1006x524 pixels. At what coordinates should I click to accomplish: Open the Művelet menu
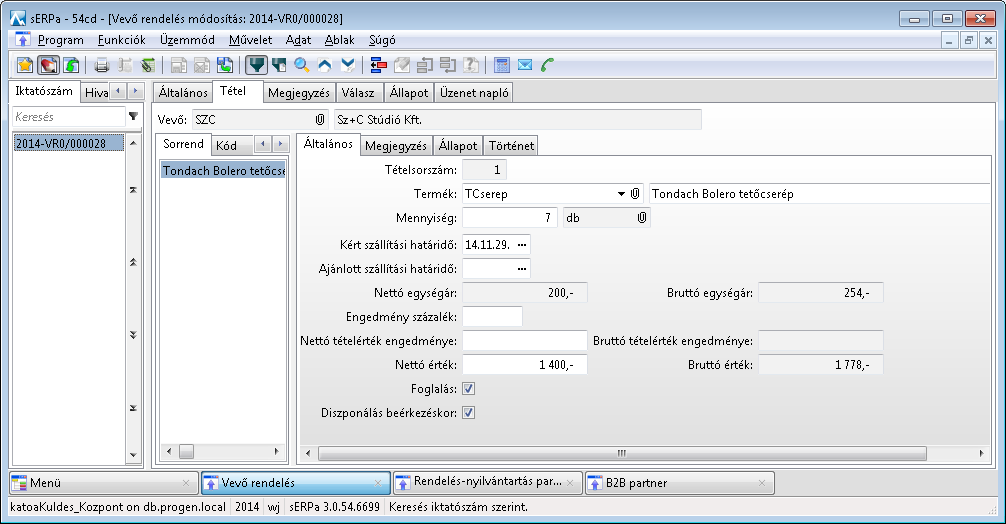(x=250, y=40)
